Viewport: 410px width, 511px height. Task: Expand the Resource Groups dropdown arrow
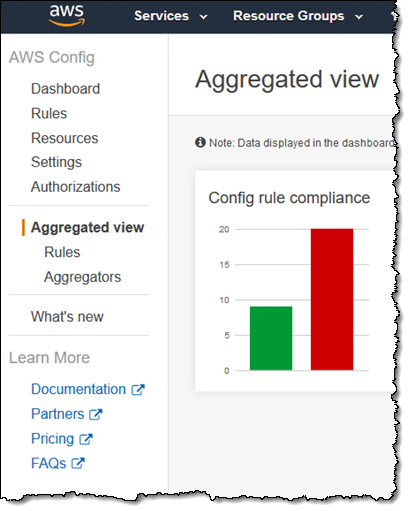pos(359,17)
